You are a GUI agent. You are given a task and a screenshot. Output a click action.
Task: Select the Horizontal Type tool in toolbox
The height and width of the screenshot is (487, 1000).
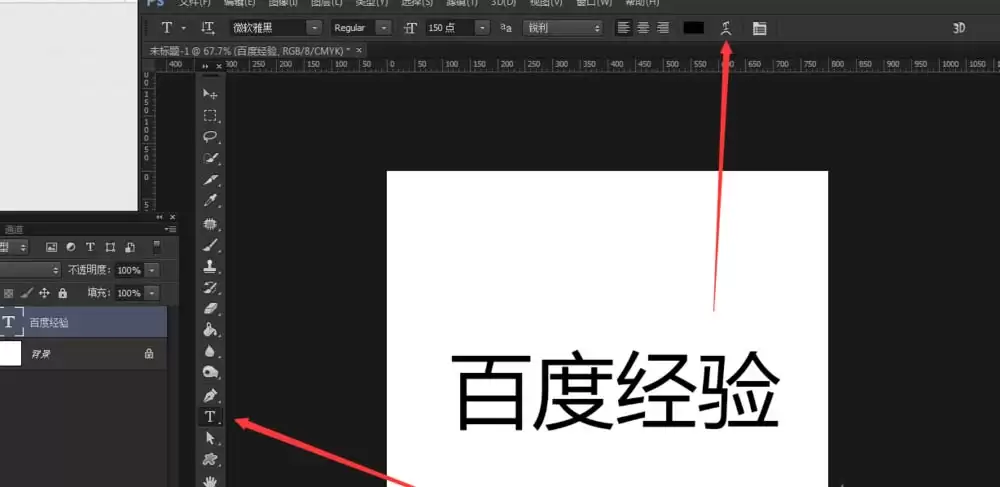pos(210,417)
